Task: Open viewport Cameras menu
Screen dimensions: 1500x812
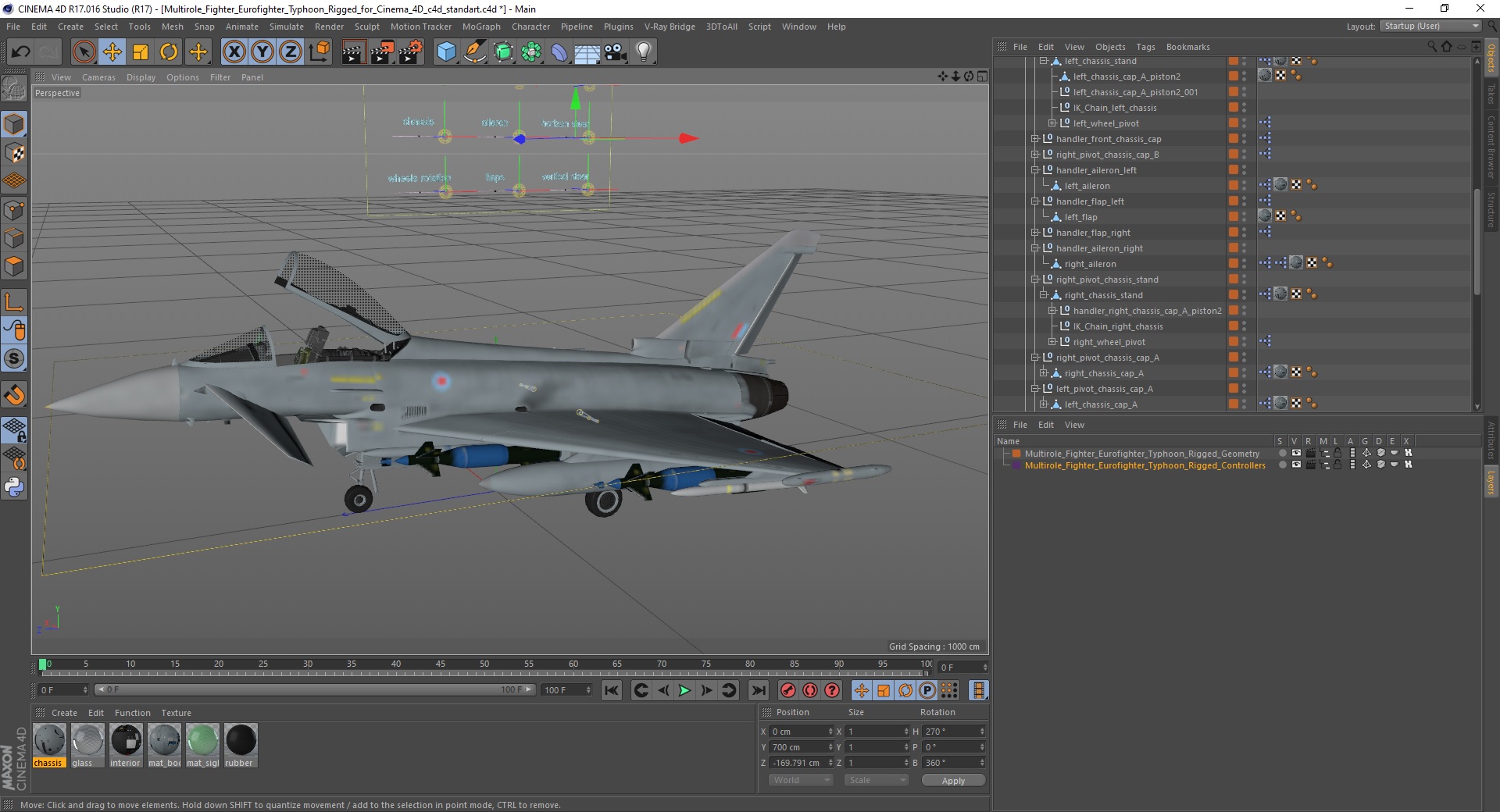Action: pyautogui.click(x=98, y=77)
